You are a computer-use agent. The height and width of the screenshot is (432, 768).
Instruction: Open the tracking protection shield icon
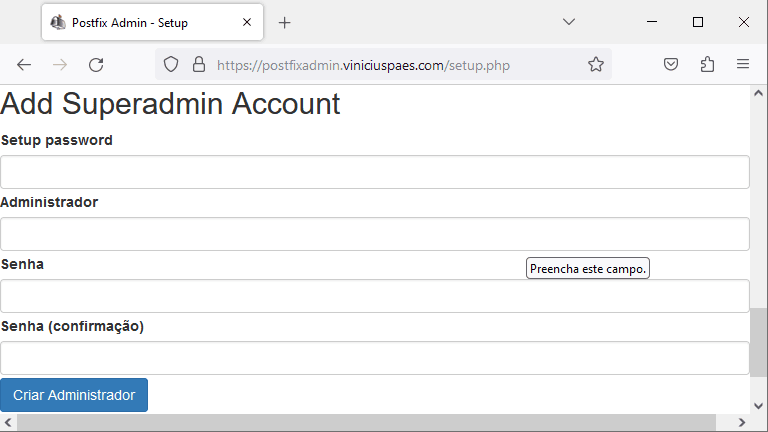point(171,64)
